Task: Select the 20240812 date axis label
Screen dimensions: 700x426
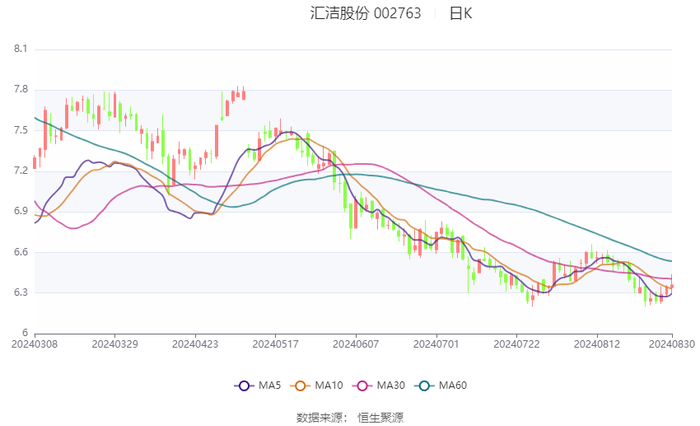Action: point(596,345)
